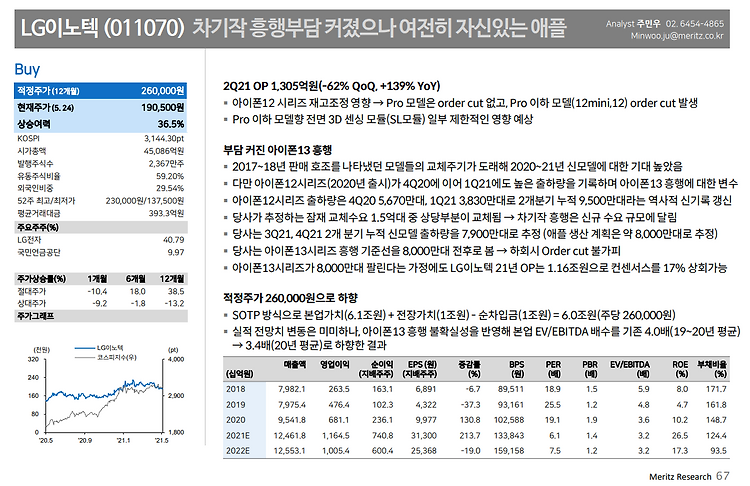Click absolute 12-month return 38.5
750x486 pixels.
point(176,291)
